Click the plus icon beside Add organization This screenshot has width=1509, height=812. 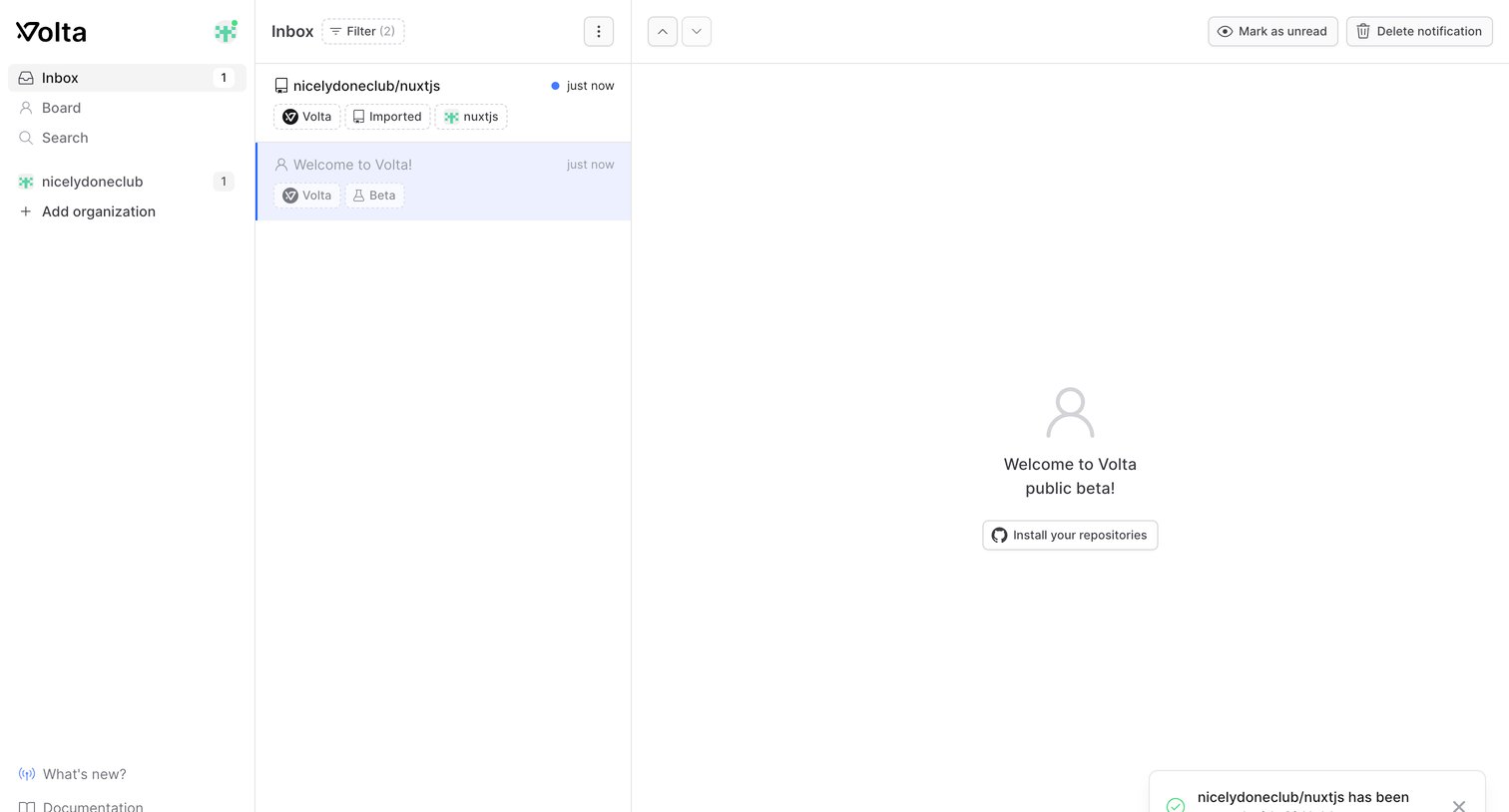coord(26,211)
